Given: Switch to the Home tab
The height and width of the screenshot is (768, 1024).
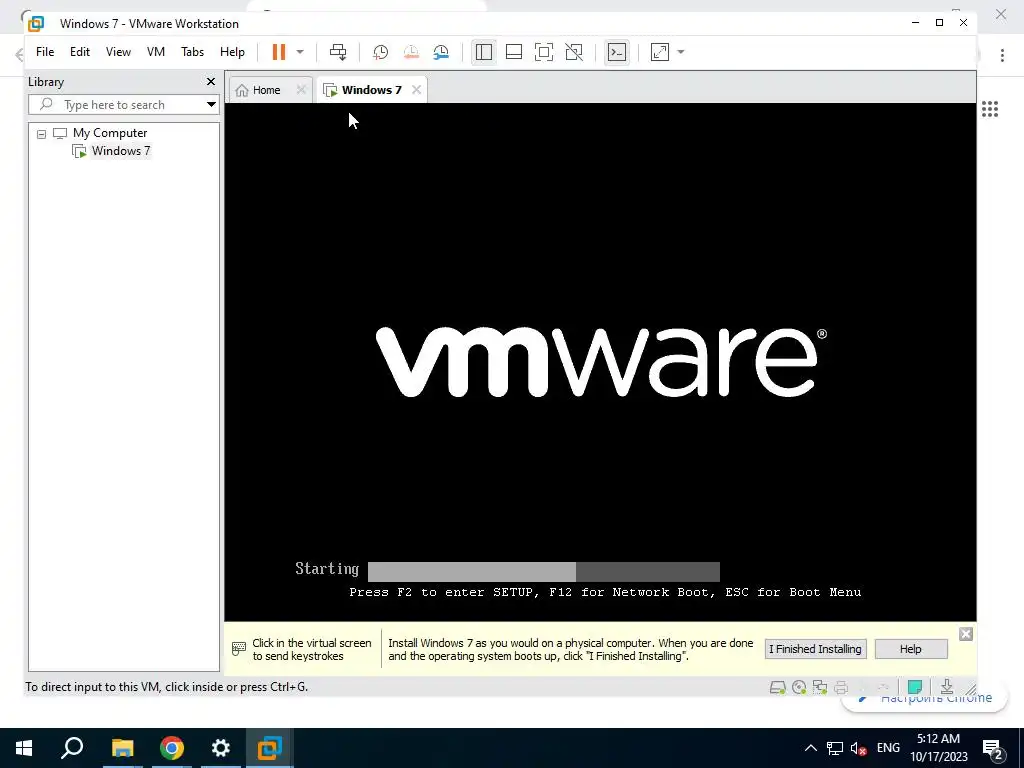Looking at the screenshot, I should point(266,89).
